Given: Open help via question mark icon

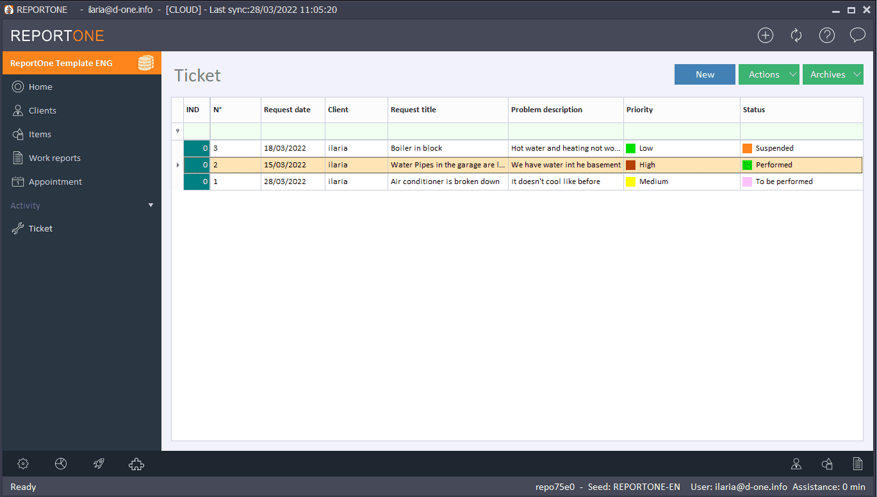Looking at the screenshot, I should tap(827, 35).
